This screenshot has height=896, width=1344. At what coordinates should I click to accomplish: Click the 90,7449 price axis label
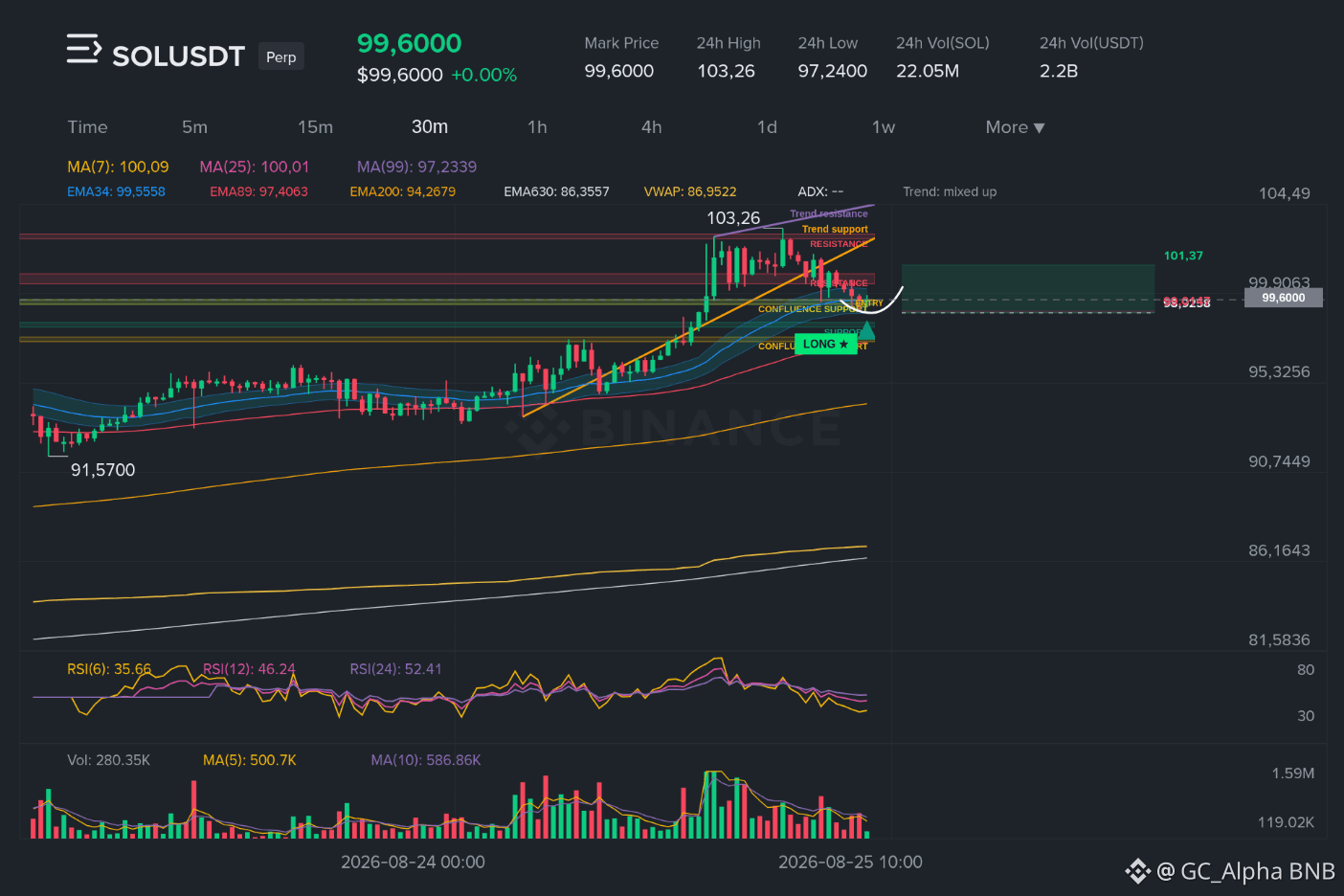pos(1279,461)
